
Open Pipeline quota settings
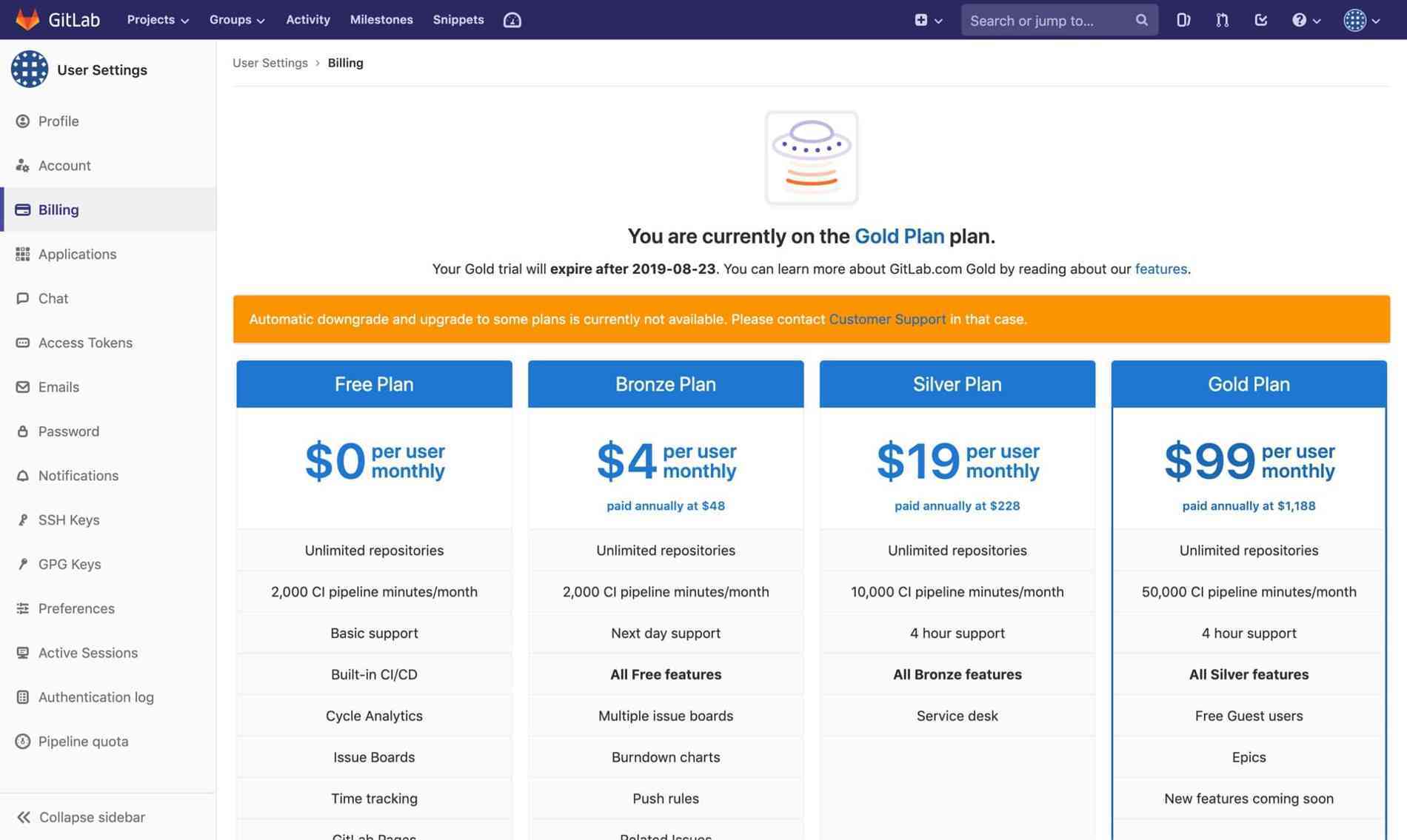[83, 741]
